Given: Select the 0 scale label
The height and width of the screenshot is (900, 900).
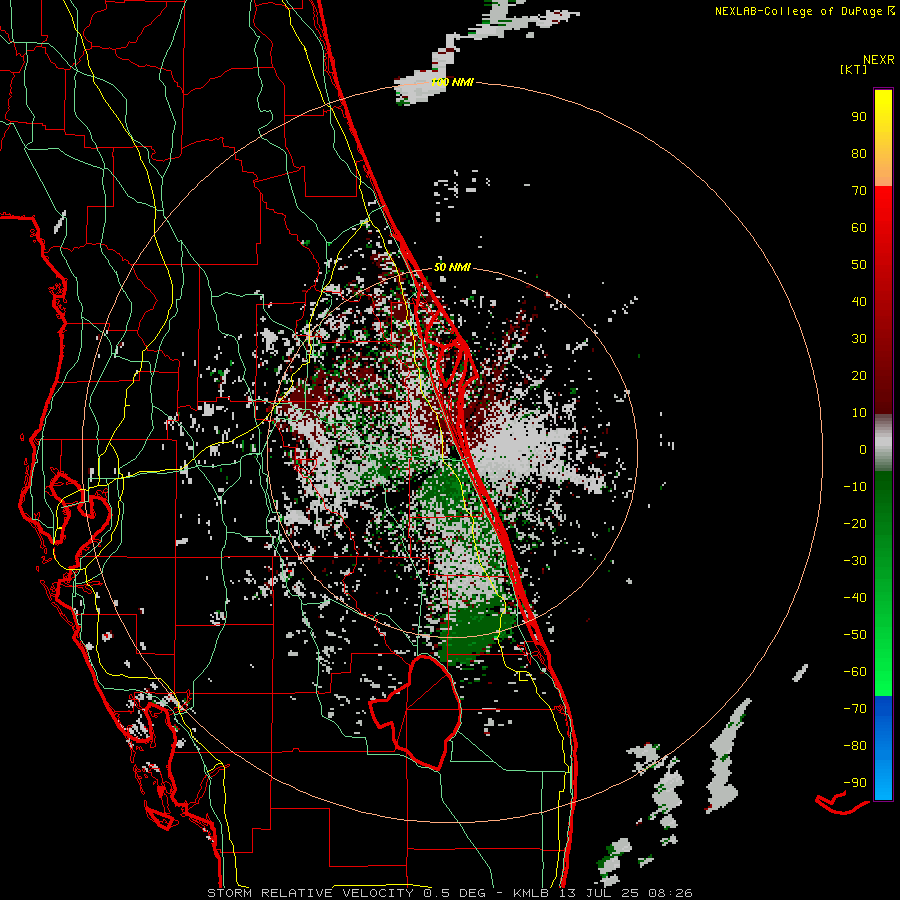Looking at the screenshot, I should 863,449.
